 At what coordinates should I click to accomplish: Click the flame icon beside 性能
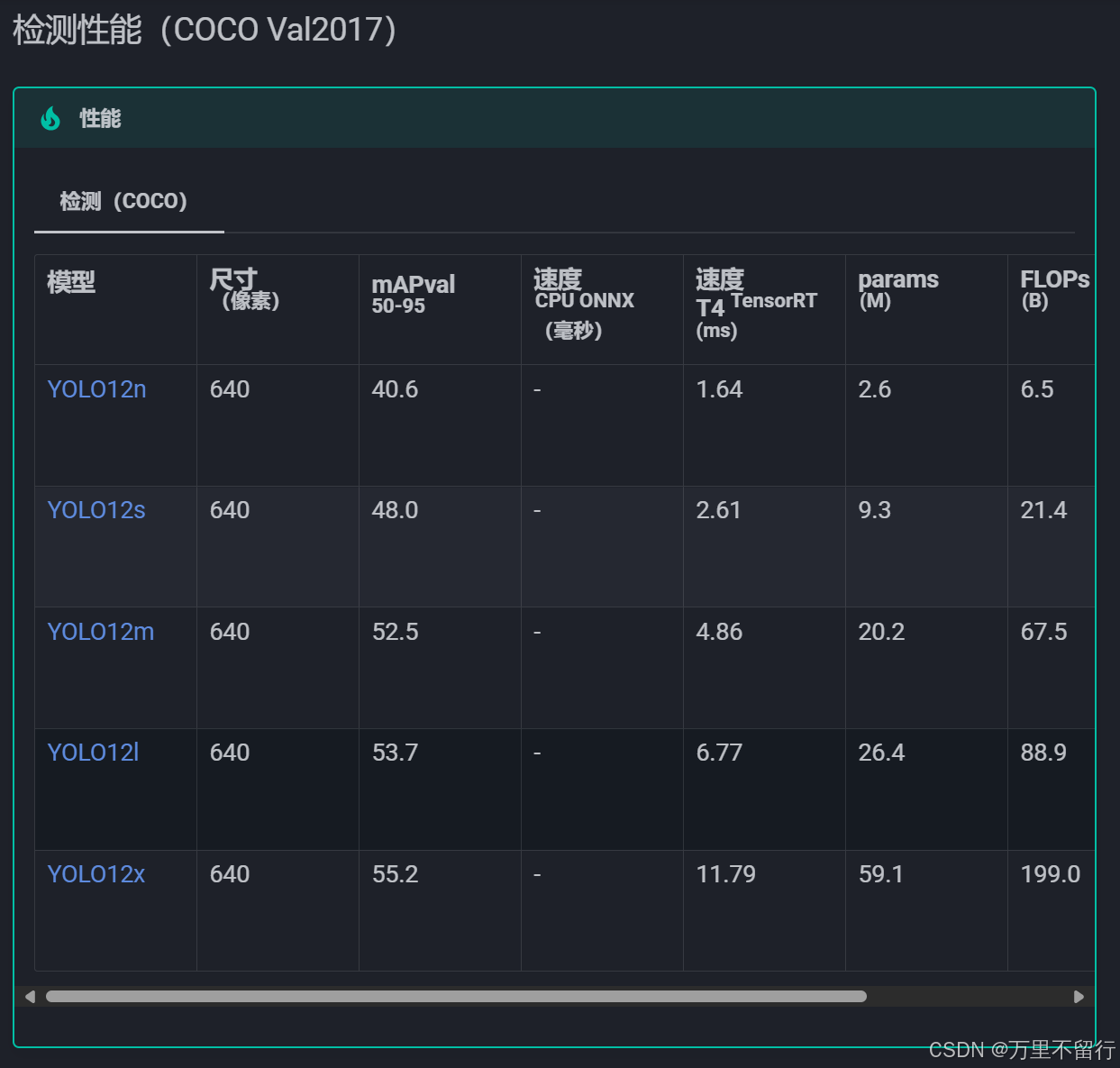coord(50,118)
